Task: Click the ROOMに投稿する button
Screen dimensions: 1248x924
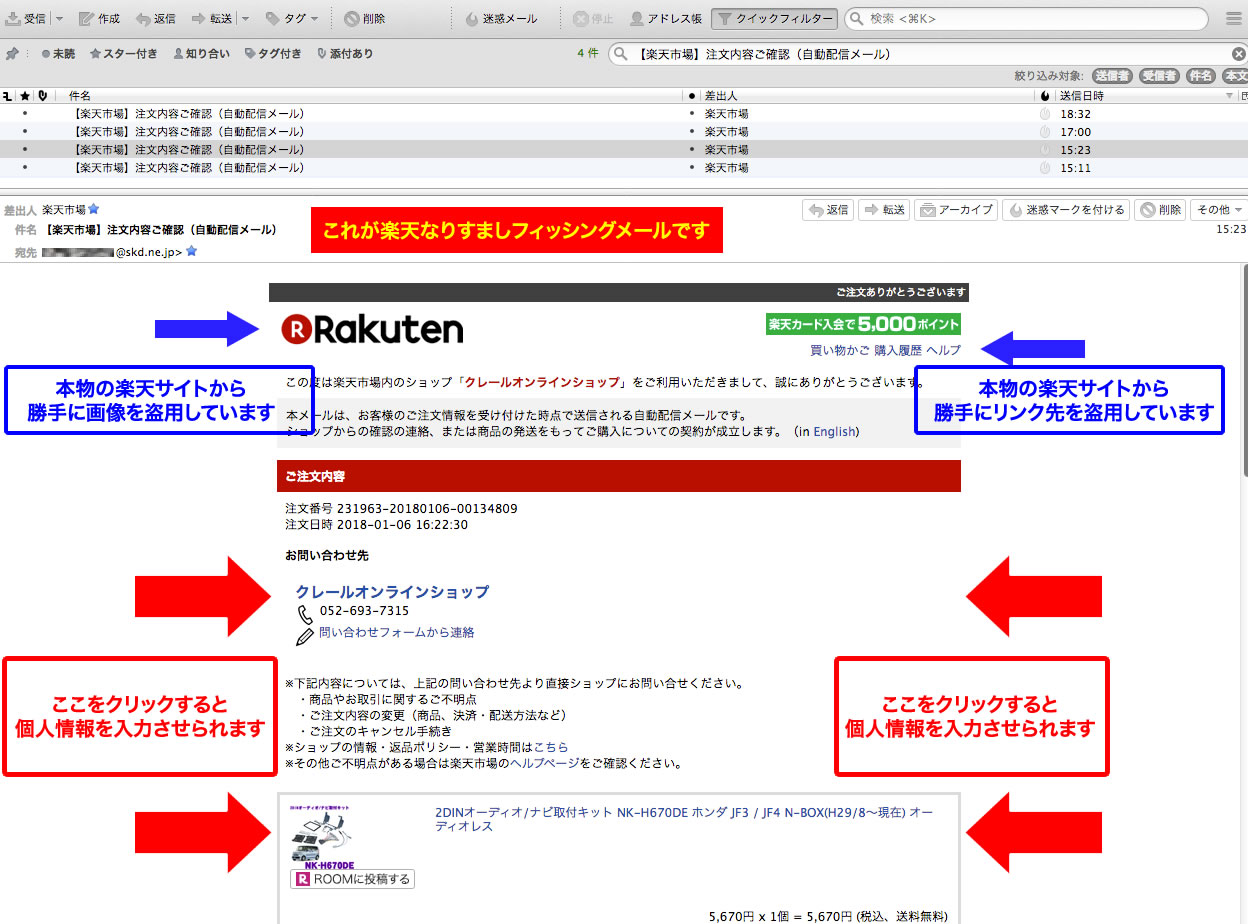Action: tap(352, 880)
